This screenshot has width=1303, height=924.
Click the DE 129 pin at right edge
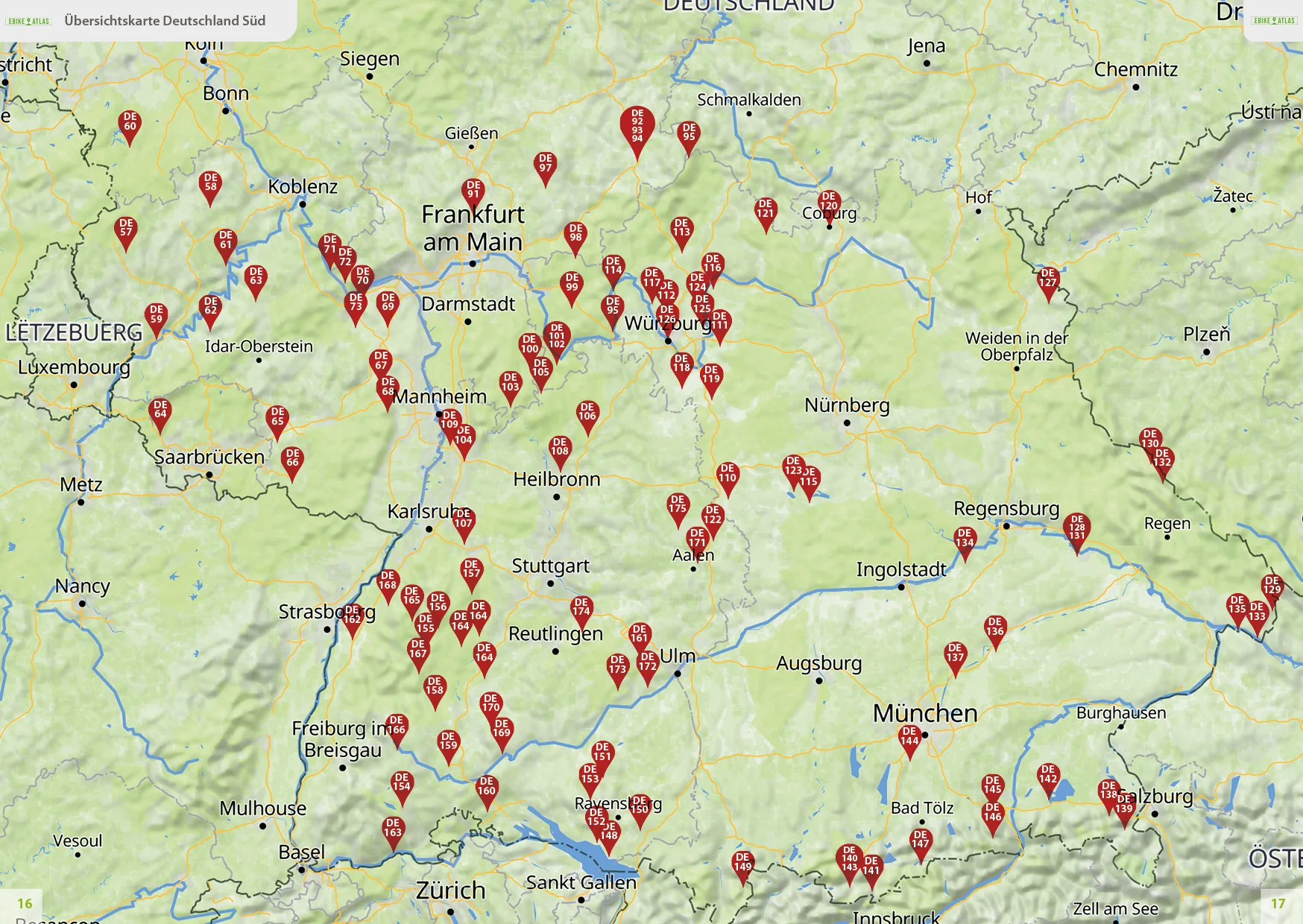(x=1272, y=587)
